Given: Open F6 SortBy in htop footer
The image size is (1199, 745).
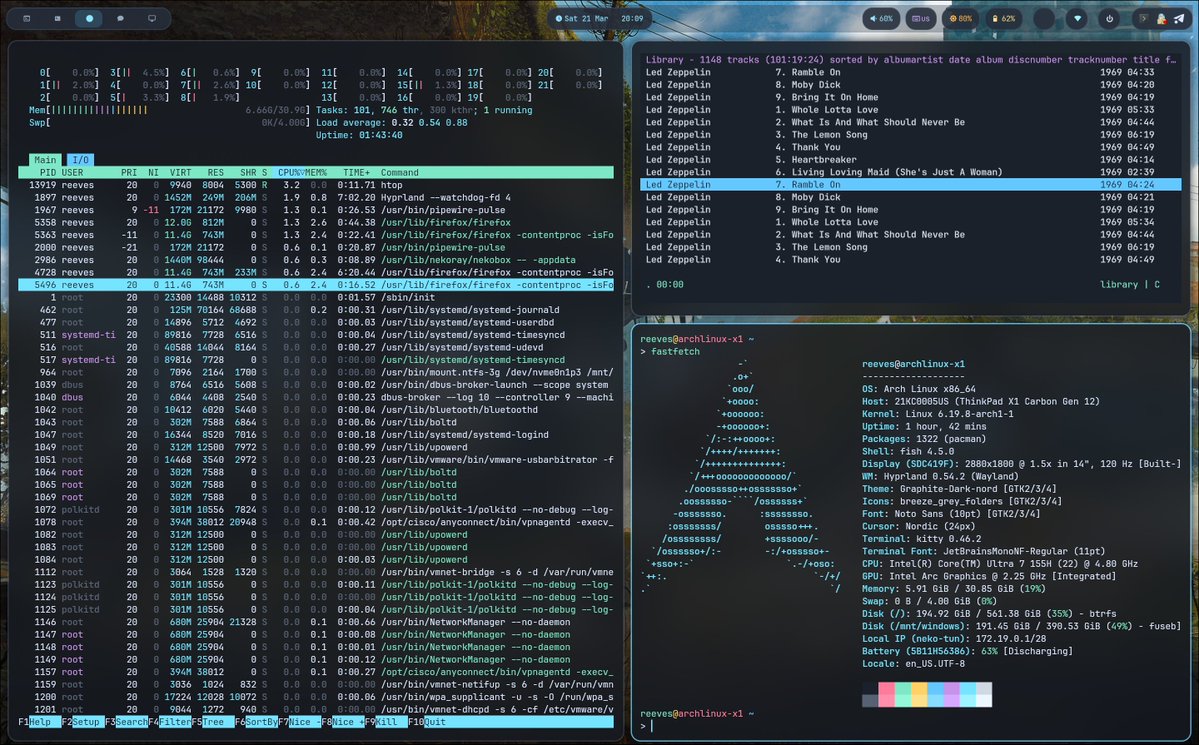Looking at the screenshot, I should (256, 722).
